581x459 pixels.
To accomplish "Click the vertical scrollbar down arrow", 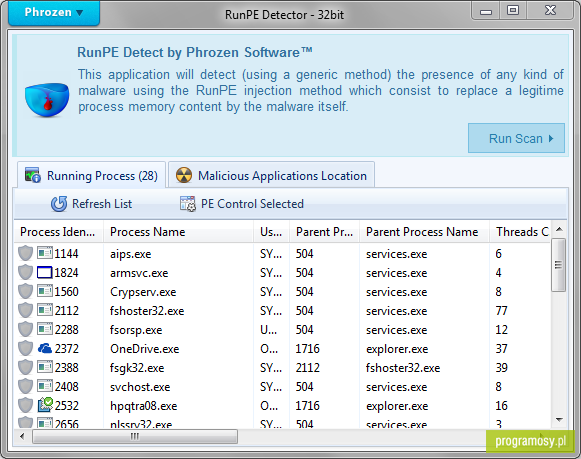I will (559, 420).
